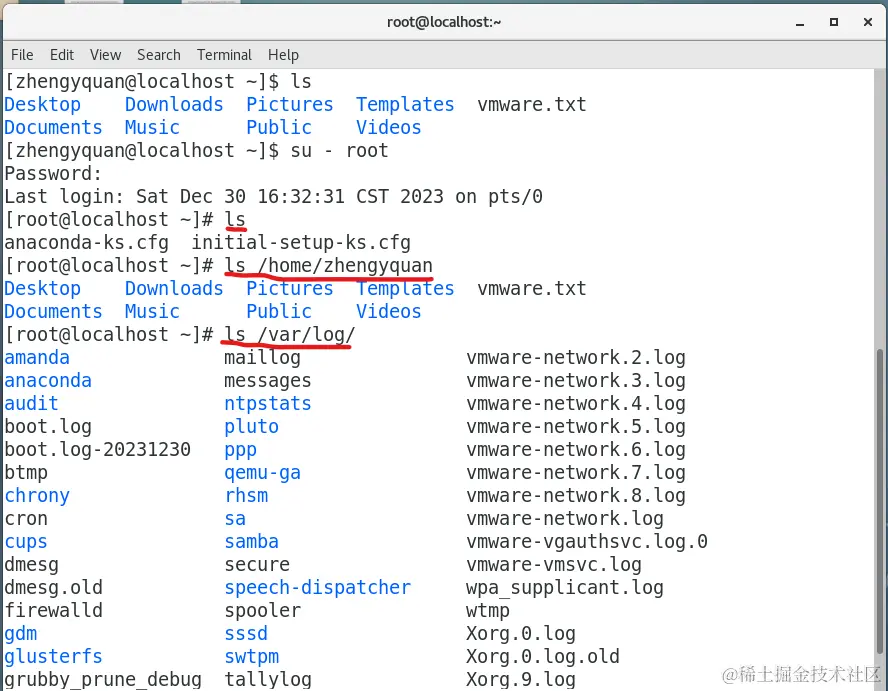Open the Edit menu

coord(62,55)
